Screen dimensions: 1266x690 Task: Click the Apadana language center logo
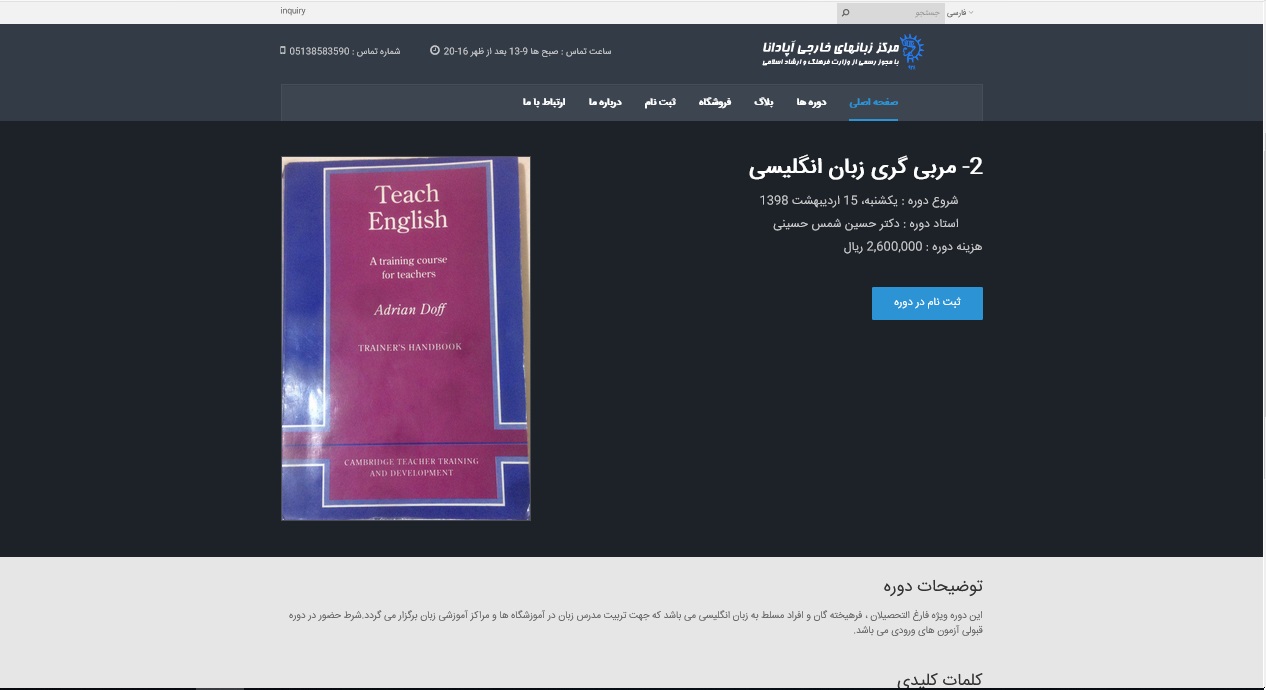(x=842, y=51)
